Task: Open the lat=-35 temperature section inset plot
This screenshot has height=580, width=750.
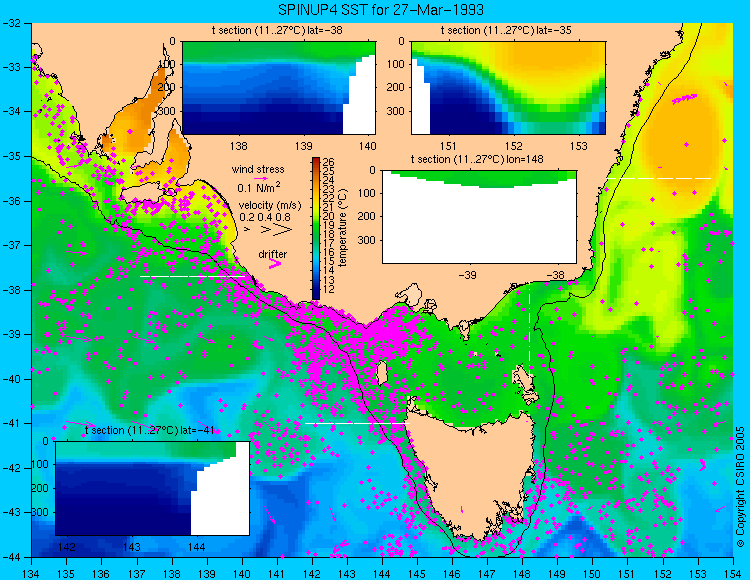Action: [508, 88]
